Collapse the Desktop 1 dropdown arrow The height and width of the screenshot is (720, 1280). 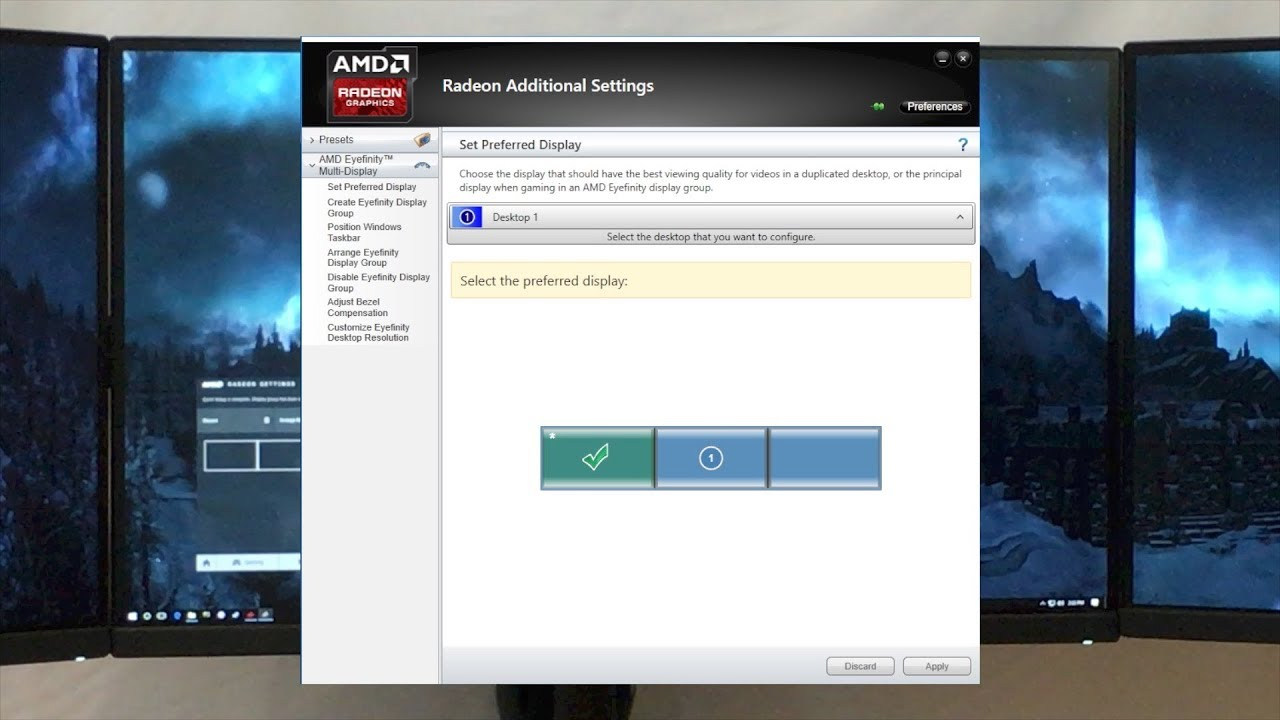tap(960, 217)
